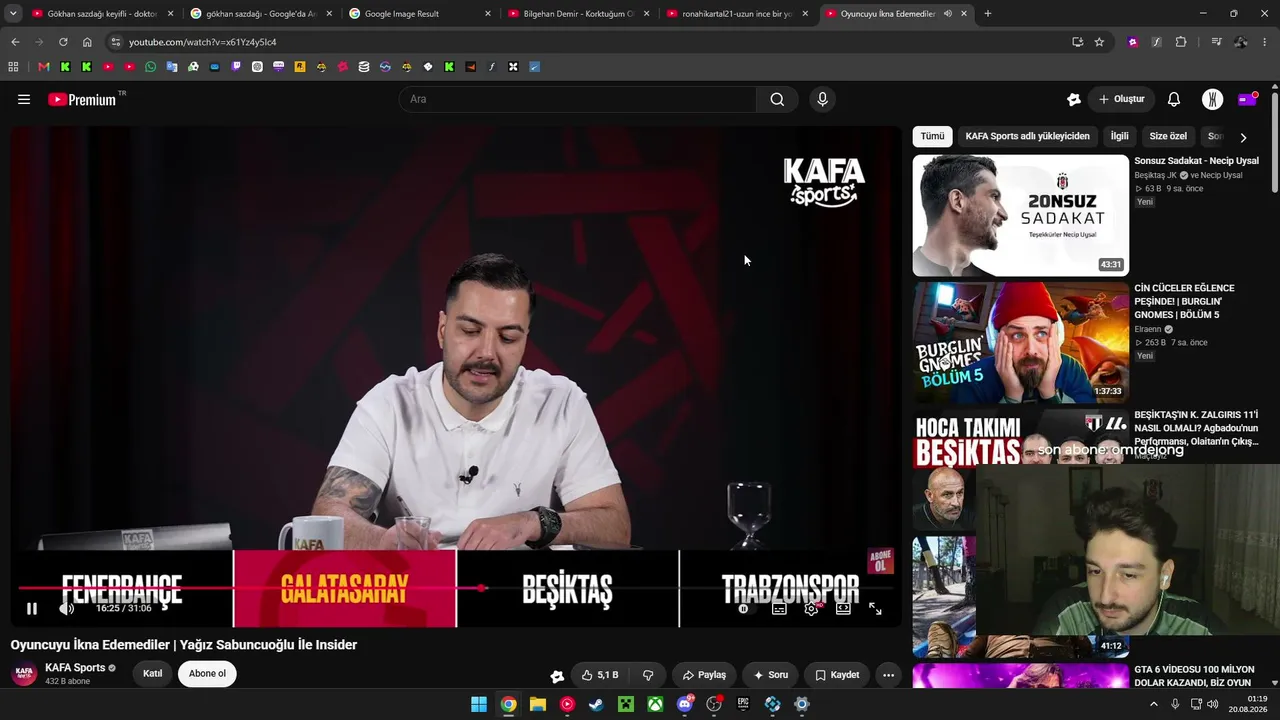
Task: Open Epic Games Launcher from the taskbar
Action: pyautogui.click(x=743, y=704)
